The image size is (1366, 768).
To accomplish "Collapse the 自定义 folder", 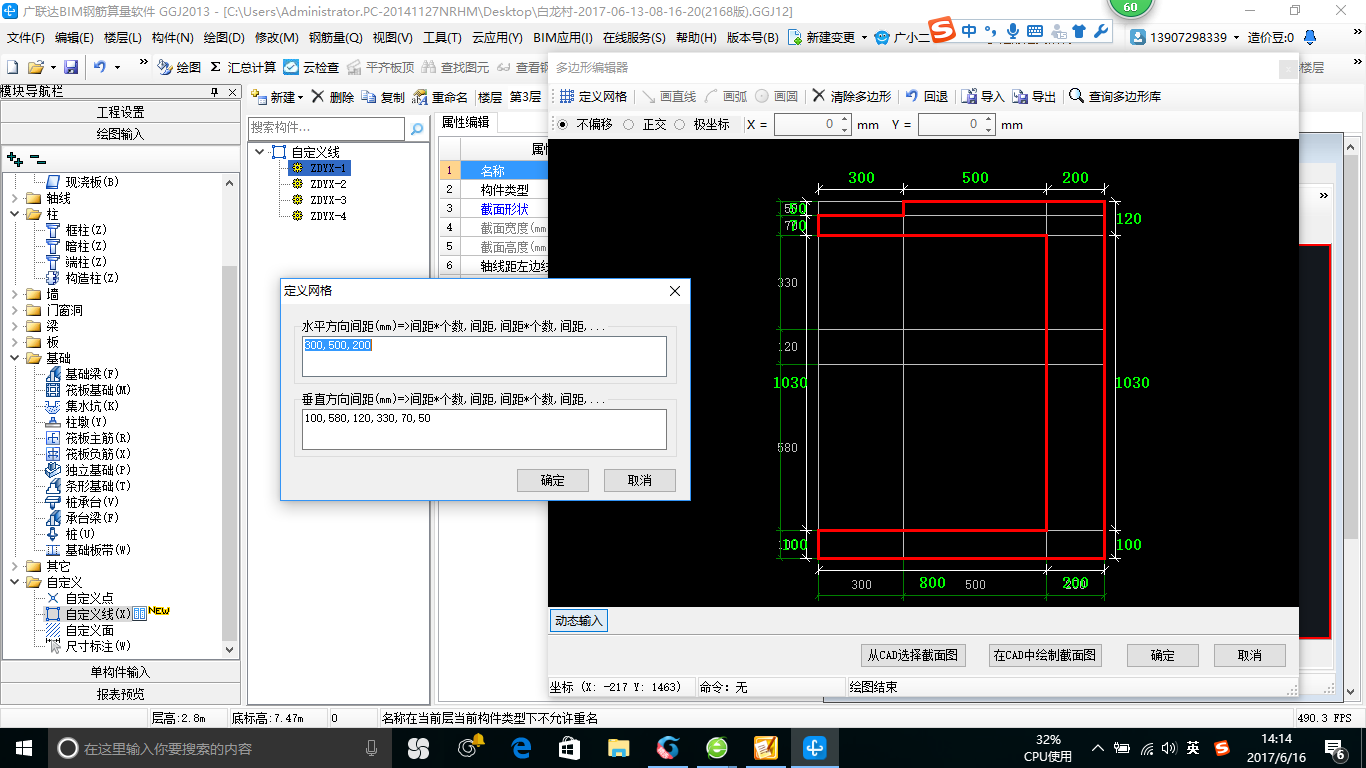I will pyautogui.click(x=14, y=582).
